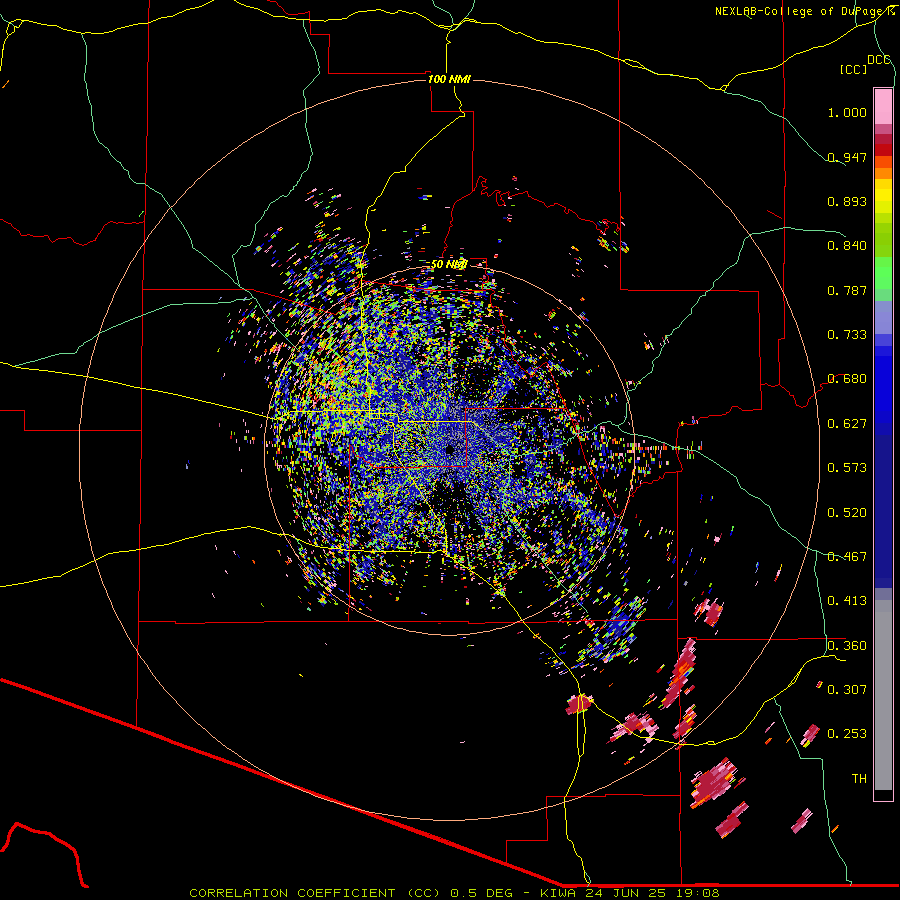Click the TH threshold label in legend
Viewport: 900px width, 900px height.
tap(859, 779)
